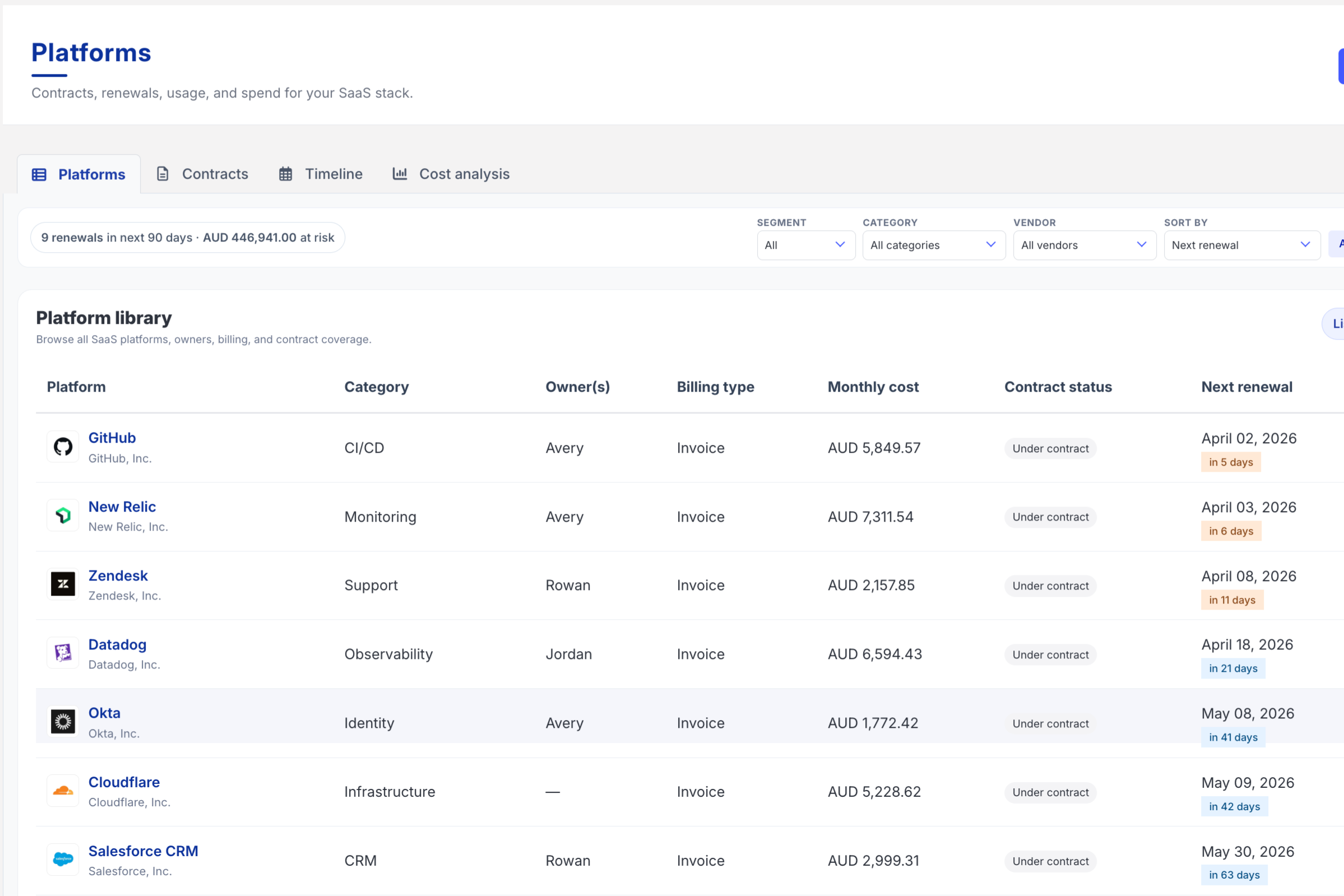
Task: Switch to List view for the Platform library
Action: pyautogui.click(x=1336, y=324)
